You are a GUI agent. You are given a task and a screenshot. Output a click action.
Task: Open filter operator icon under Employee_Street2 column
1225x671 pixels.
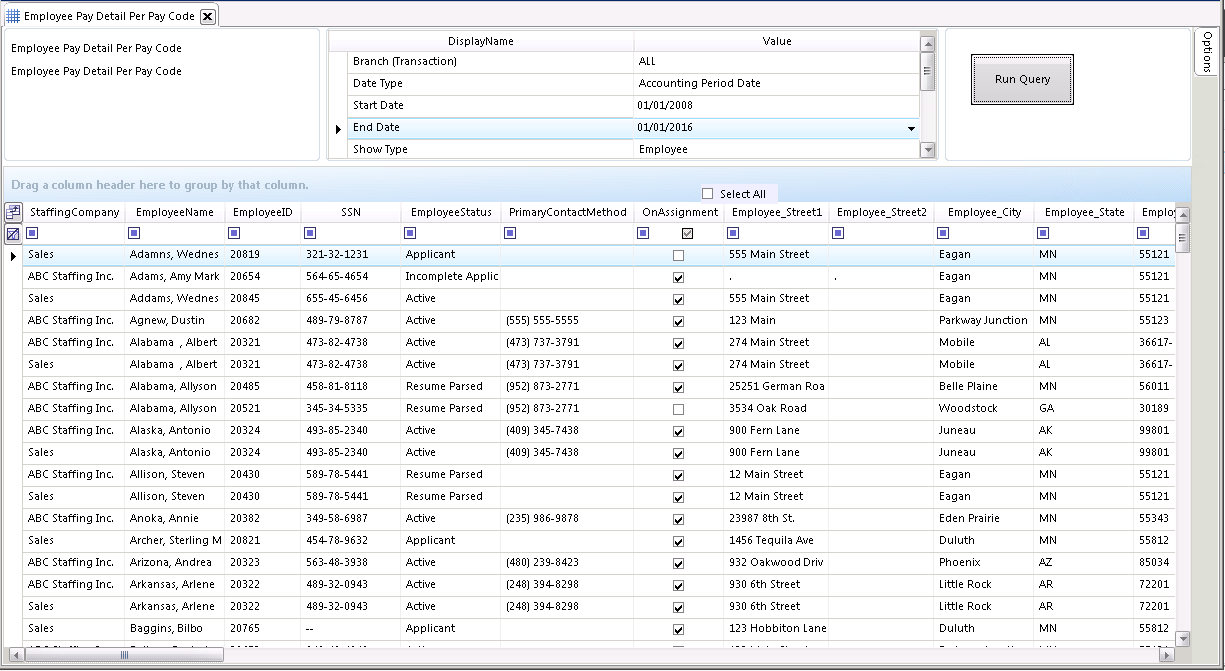838,234
